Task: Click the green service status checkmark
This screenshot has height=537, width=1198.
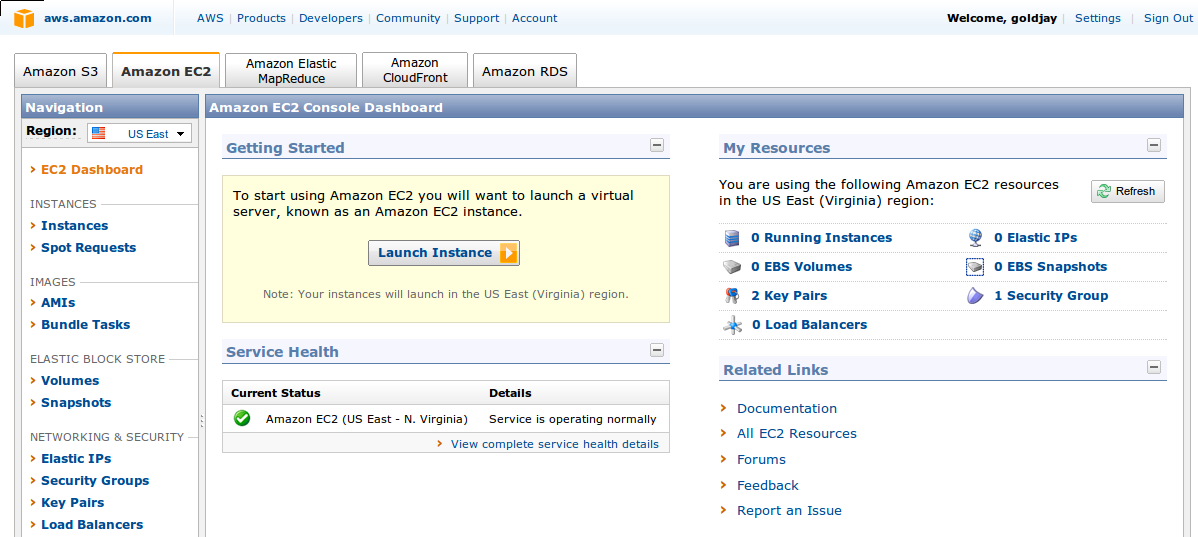Action: pos(242,419)
